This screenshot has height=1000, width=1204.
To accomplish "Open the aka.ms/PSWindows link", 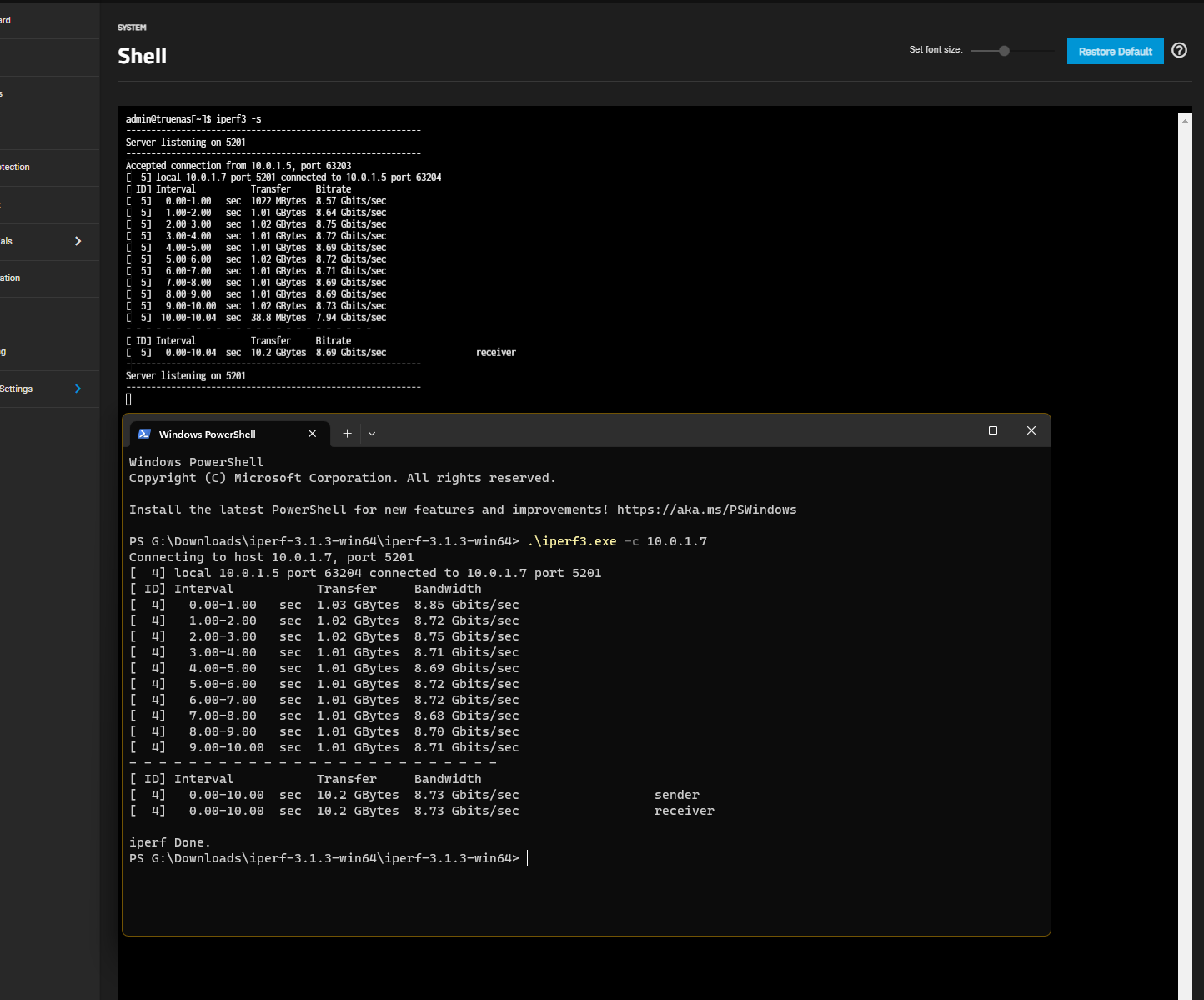I will [706, 510].
